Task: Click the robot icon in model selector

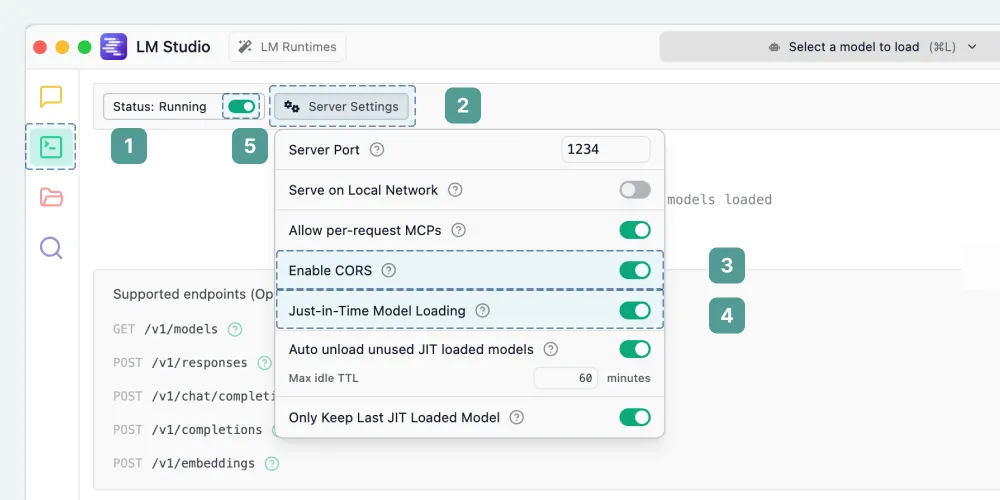Action: pyautogui.click(x=774, y=47)
